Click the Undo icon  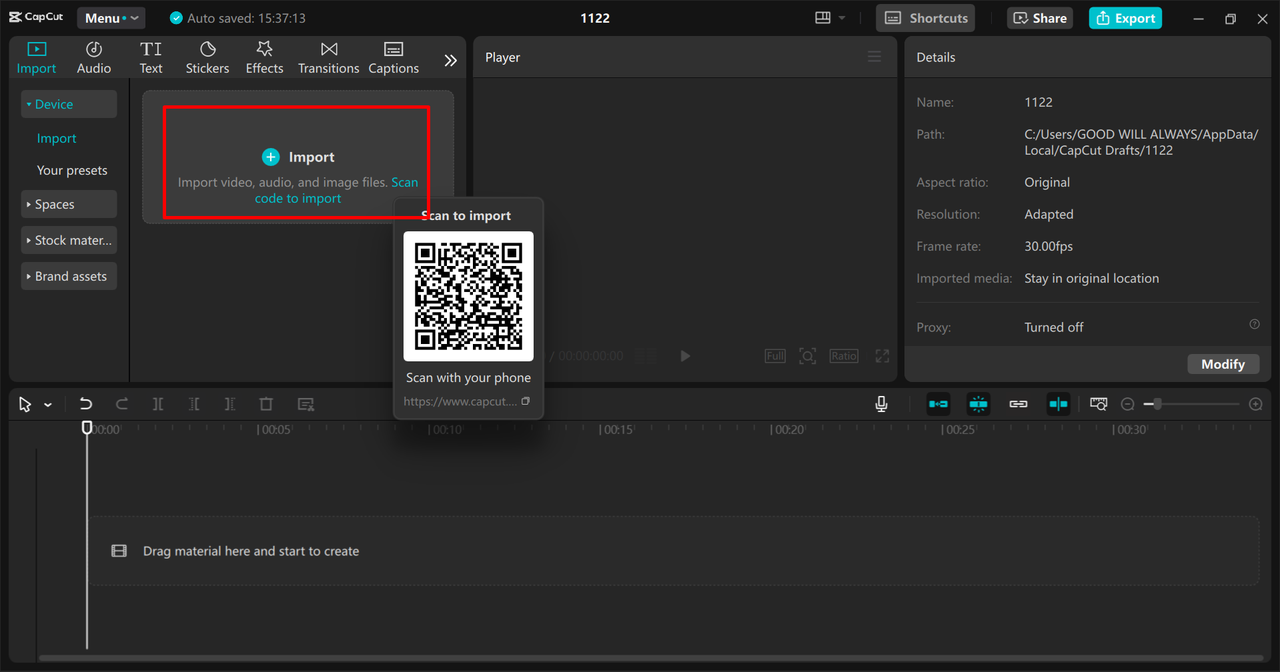pos(86,404)
